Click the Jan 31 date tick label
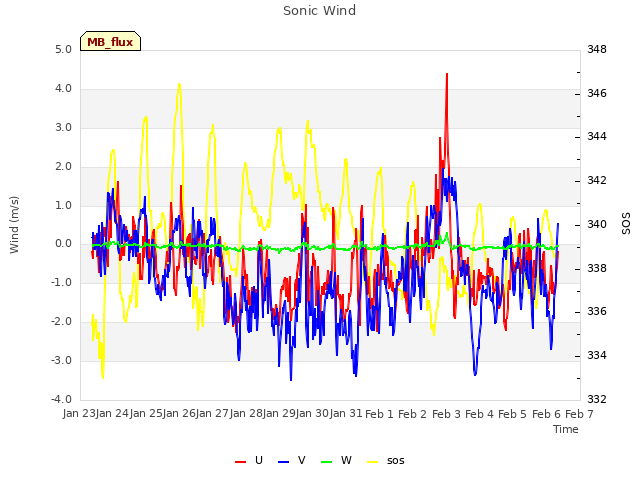The height and width of the screenshot is (480, 640). (x=347, y=413)
